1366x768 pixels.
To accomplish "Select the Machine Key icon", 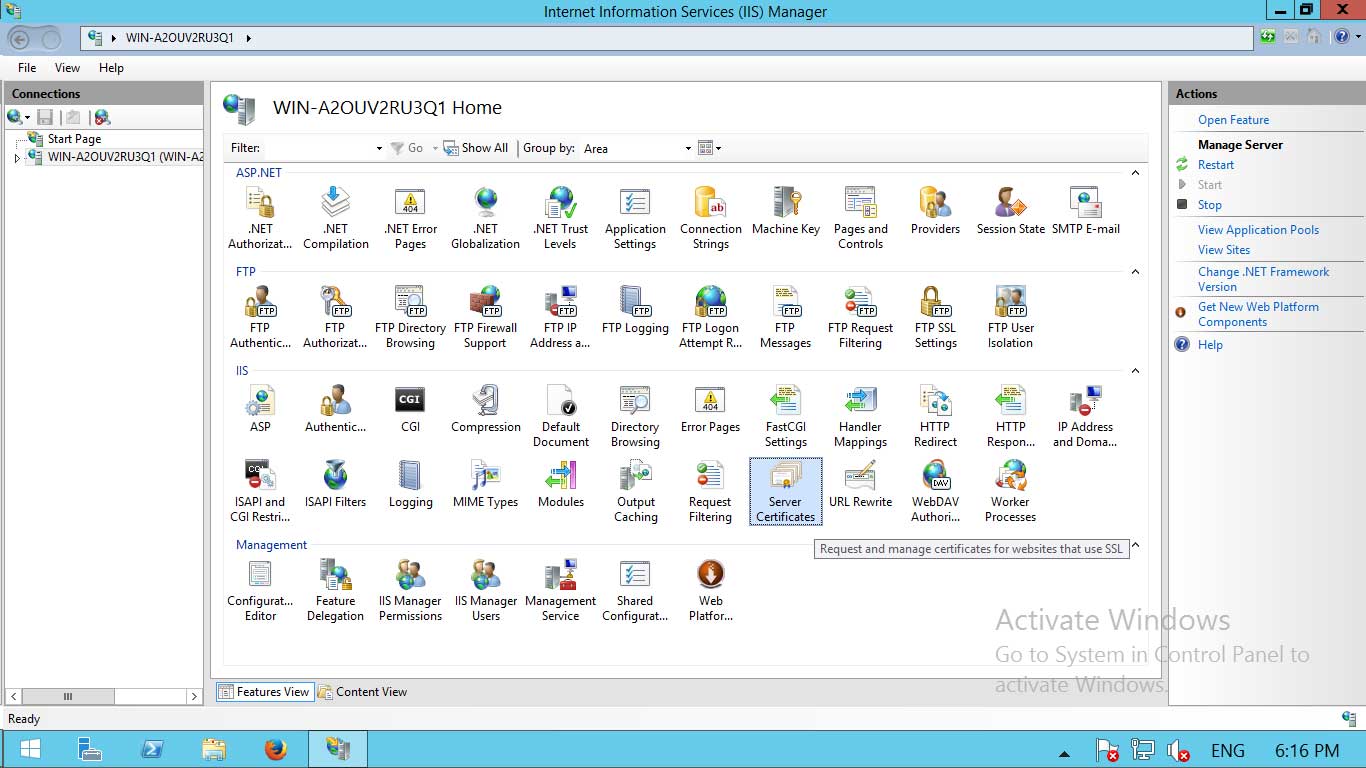I will click(x=786, y=211).
